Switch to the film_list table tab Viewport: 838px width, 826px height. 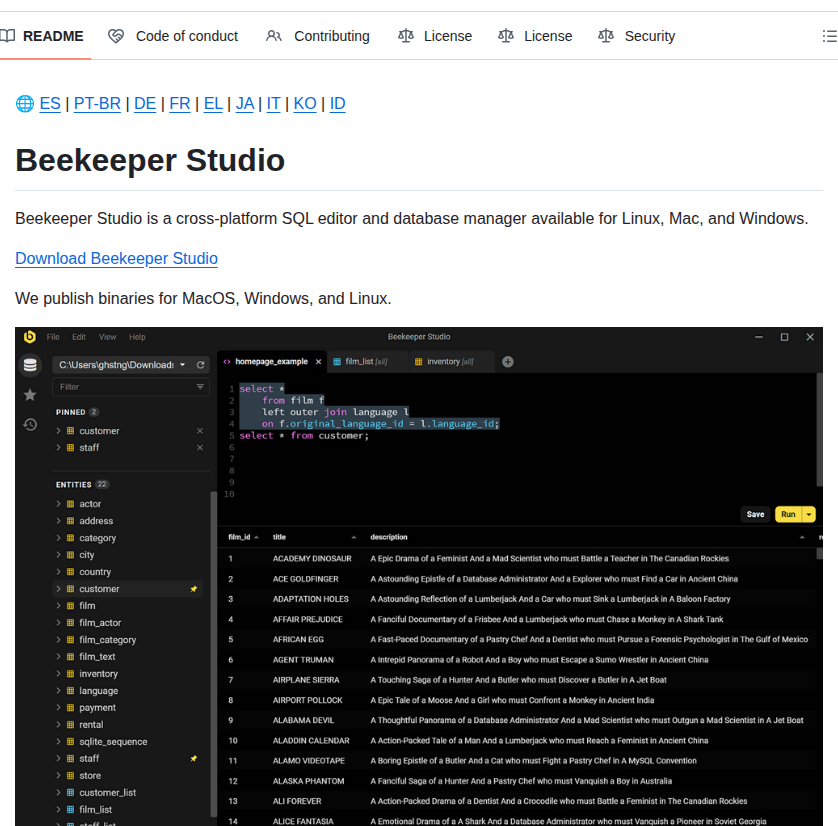tap(366, 362)
